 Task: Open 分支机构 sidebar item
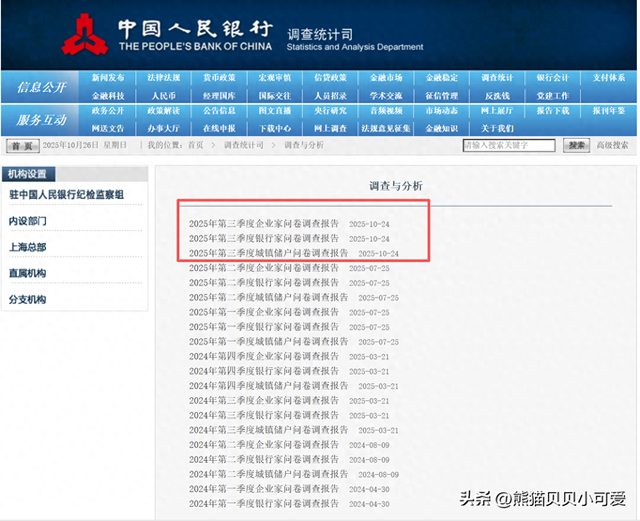coord(28,299)
